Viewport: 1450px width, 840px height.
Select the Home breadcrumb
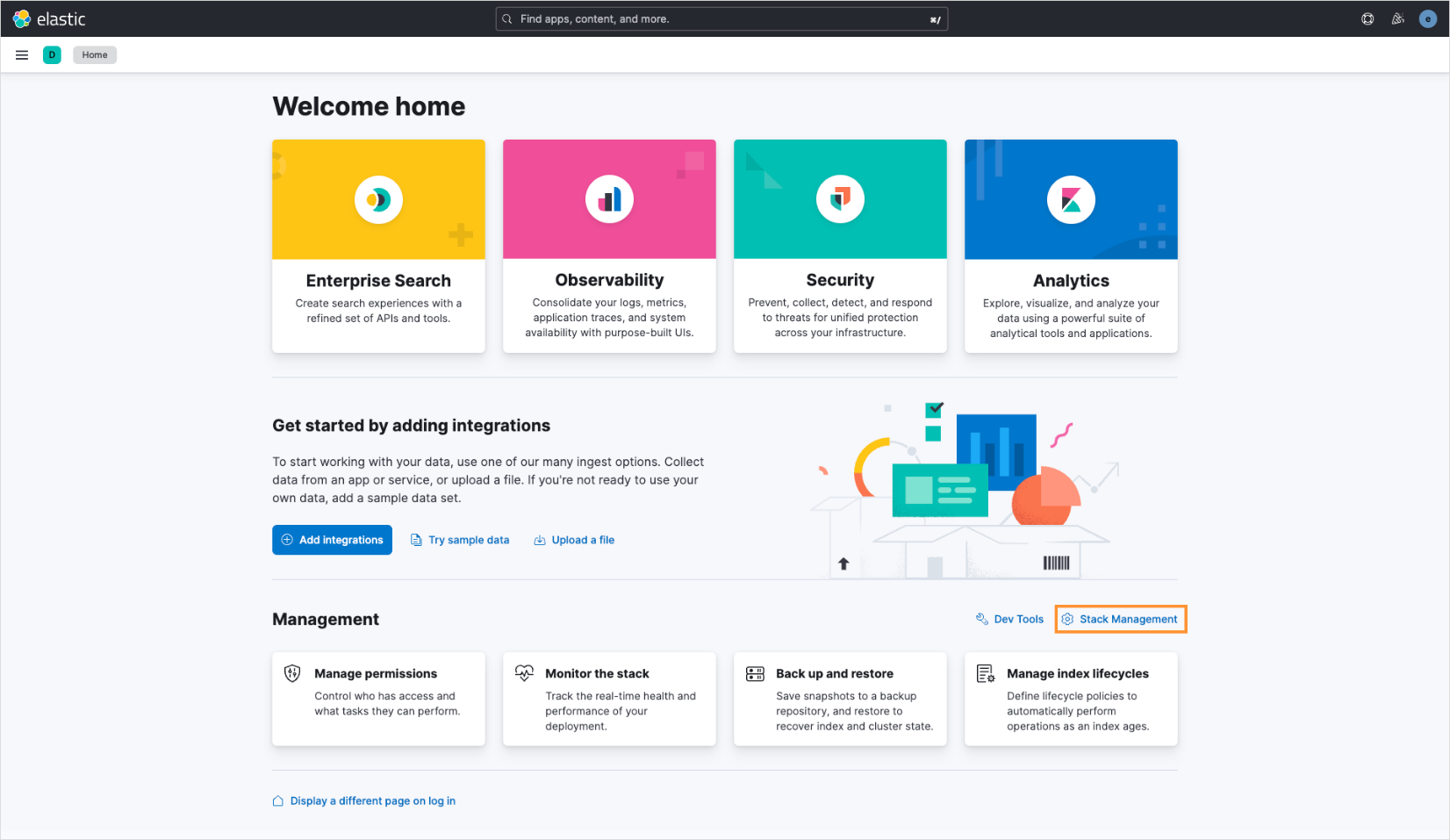click(94, 54)
